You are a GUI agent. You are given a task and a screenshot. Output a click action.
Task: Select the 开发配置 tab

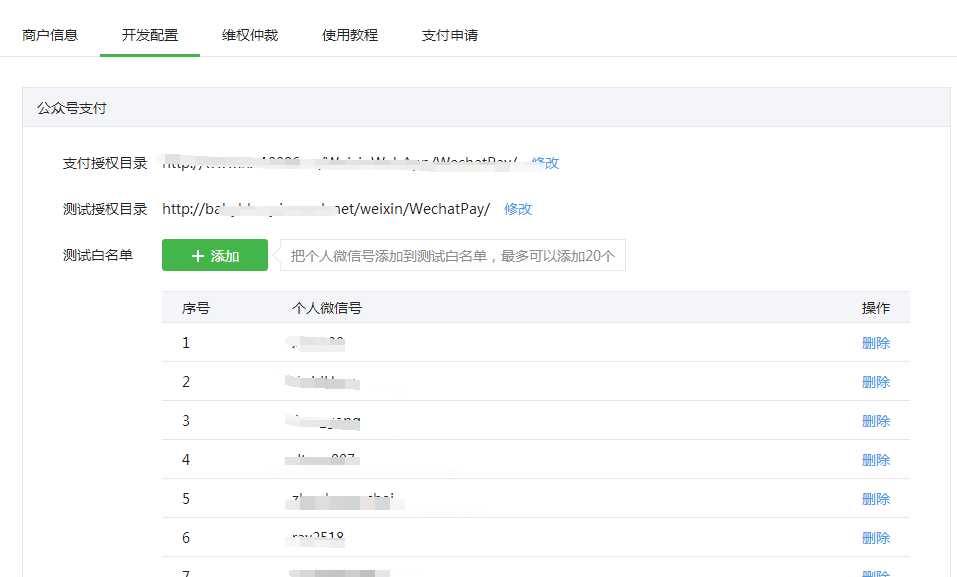[x=150, y=35]
